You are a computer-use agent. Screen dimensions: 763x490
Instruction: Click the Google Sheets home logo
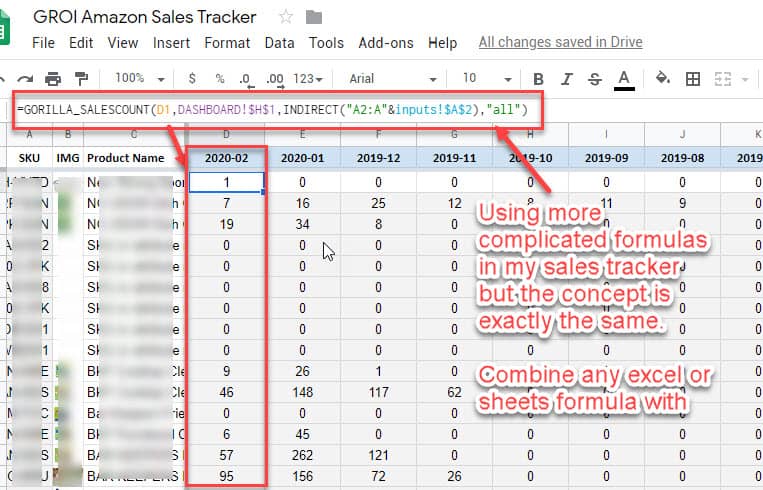(4, 28)
